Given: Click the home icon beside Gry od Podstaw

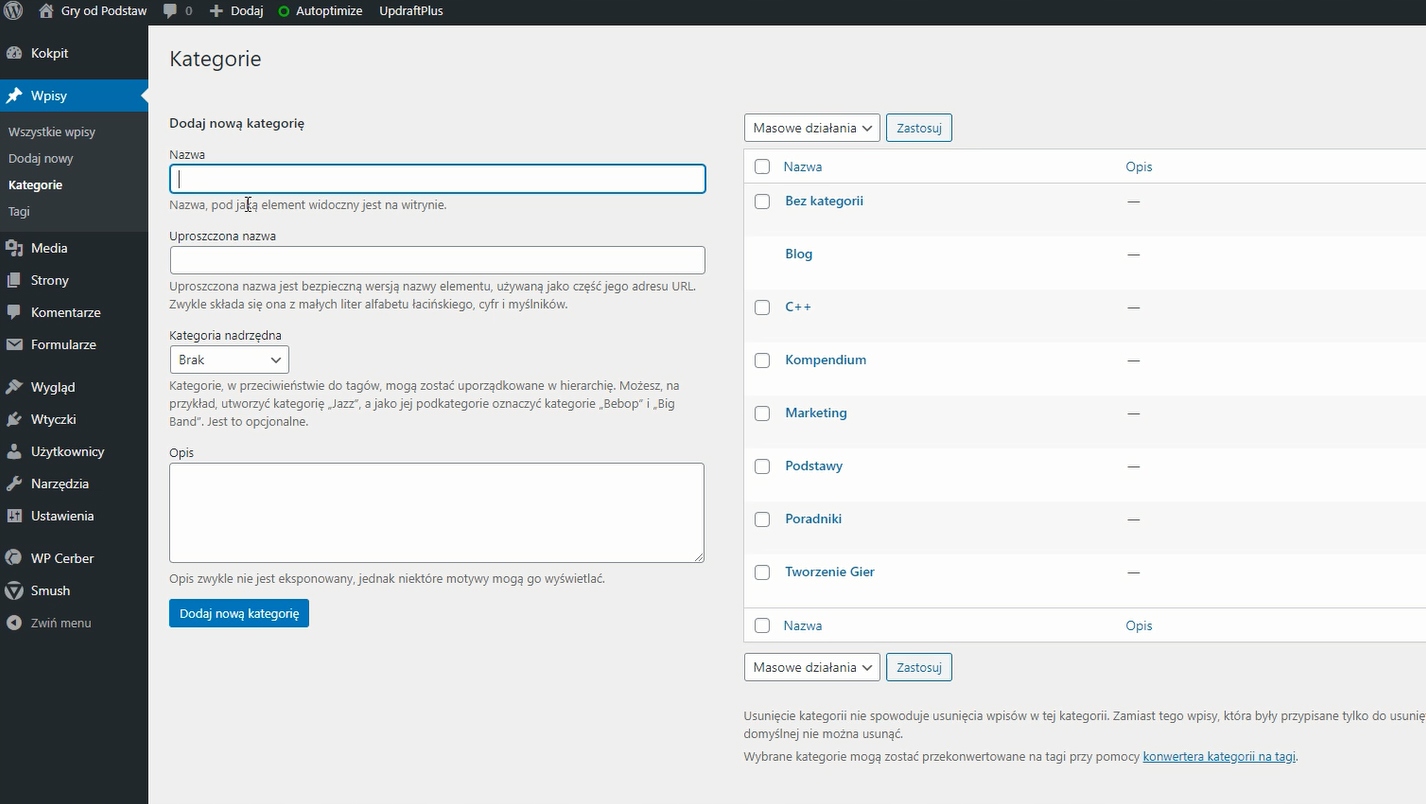Looking at the screenshot, I should coord(46,11).
